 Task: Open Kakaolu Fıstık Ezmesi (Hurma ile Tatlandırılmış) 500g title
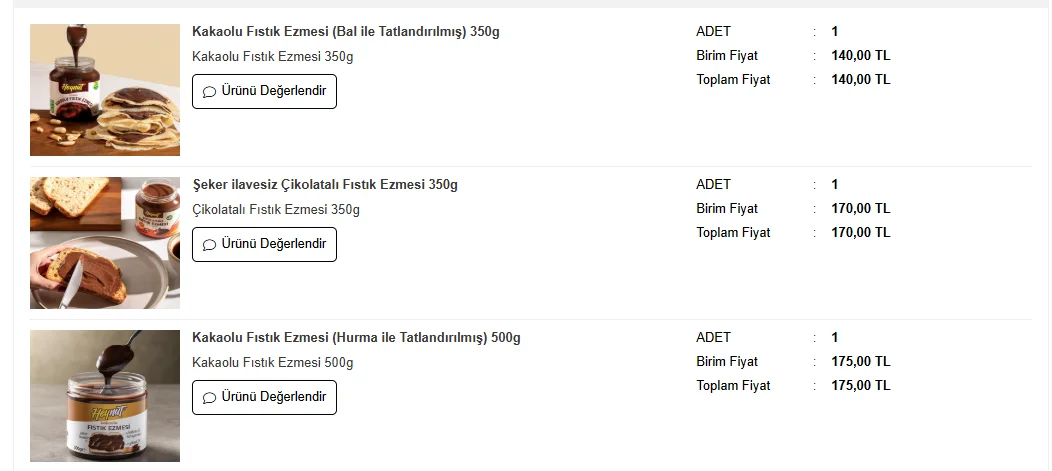[356, 338]
